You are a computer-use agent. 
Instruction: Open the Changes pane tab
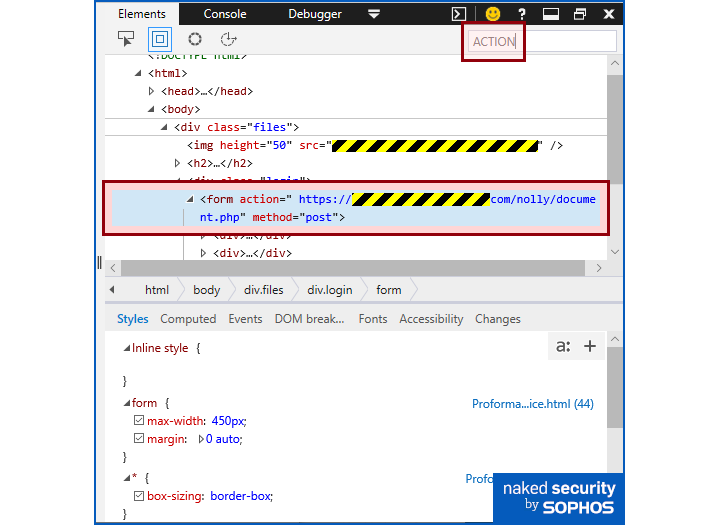tap(498, 319)
